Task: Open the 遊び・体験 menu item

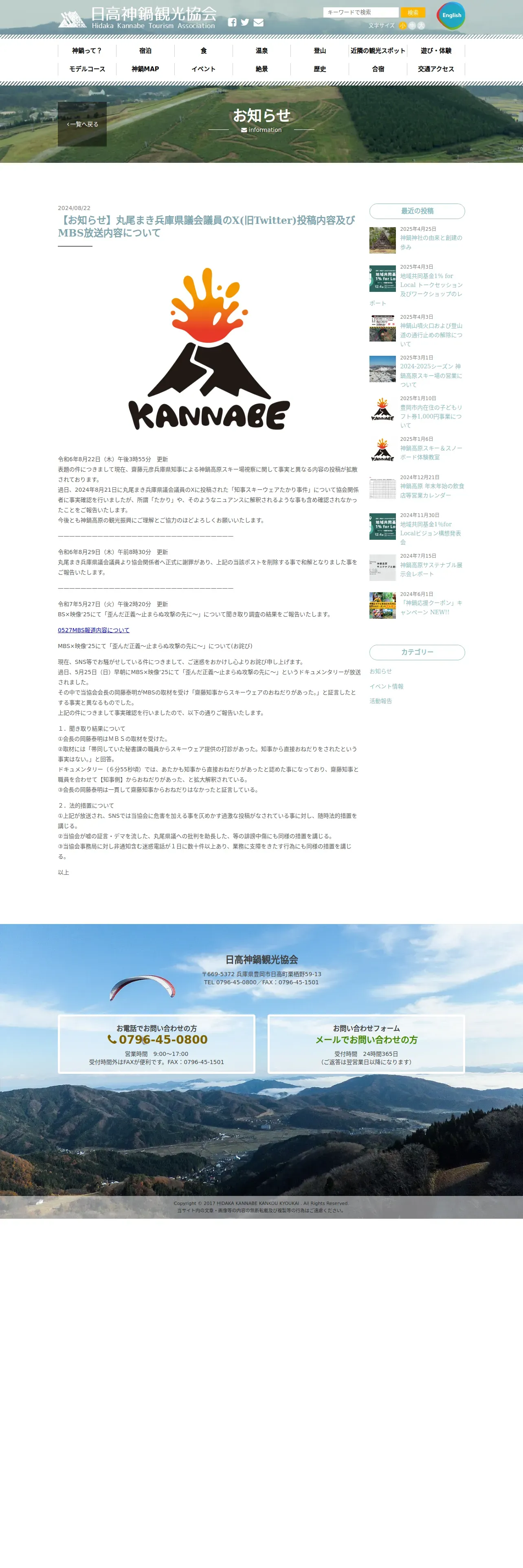Action: [x=436, y=51]
